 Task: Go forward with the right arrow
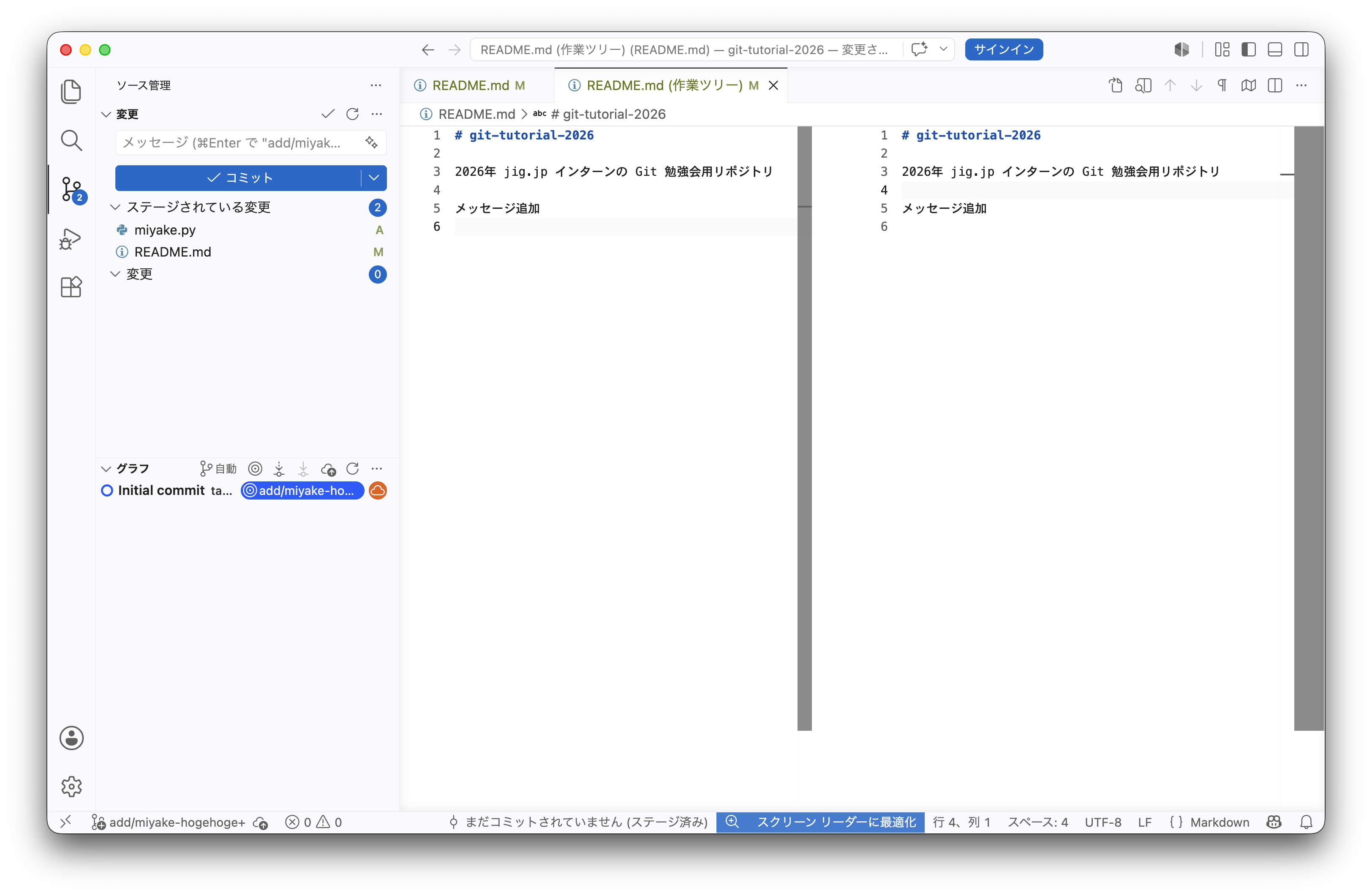(x=454, y=49)
